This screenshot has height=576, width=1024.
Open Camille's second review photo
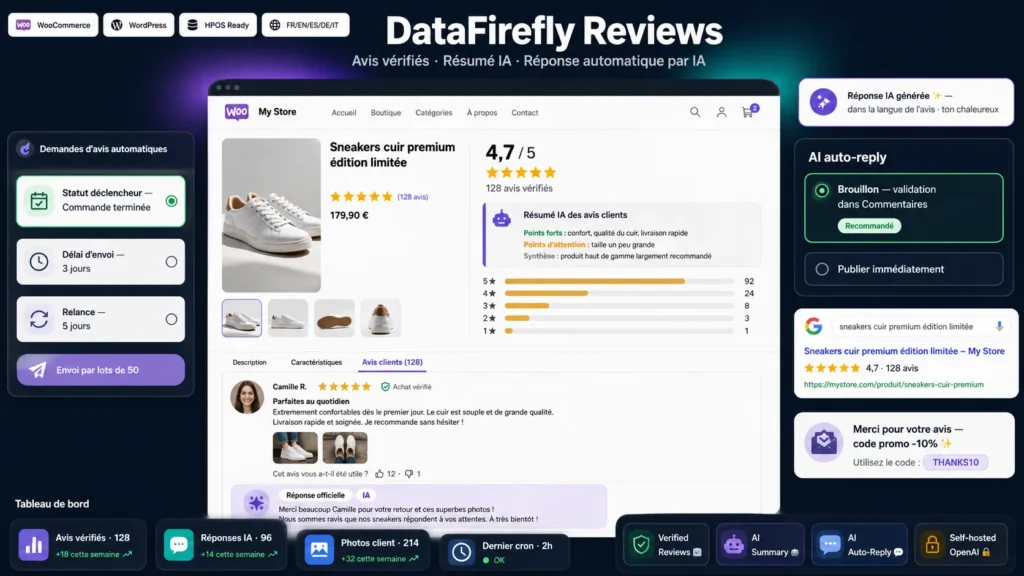[x=345, y=447]
